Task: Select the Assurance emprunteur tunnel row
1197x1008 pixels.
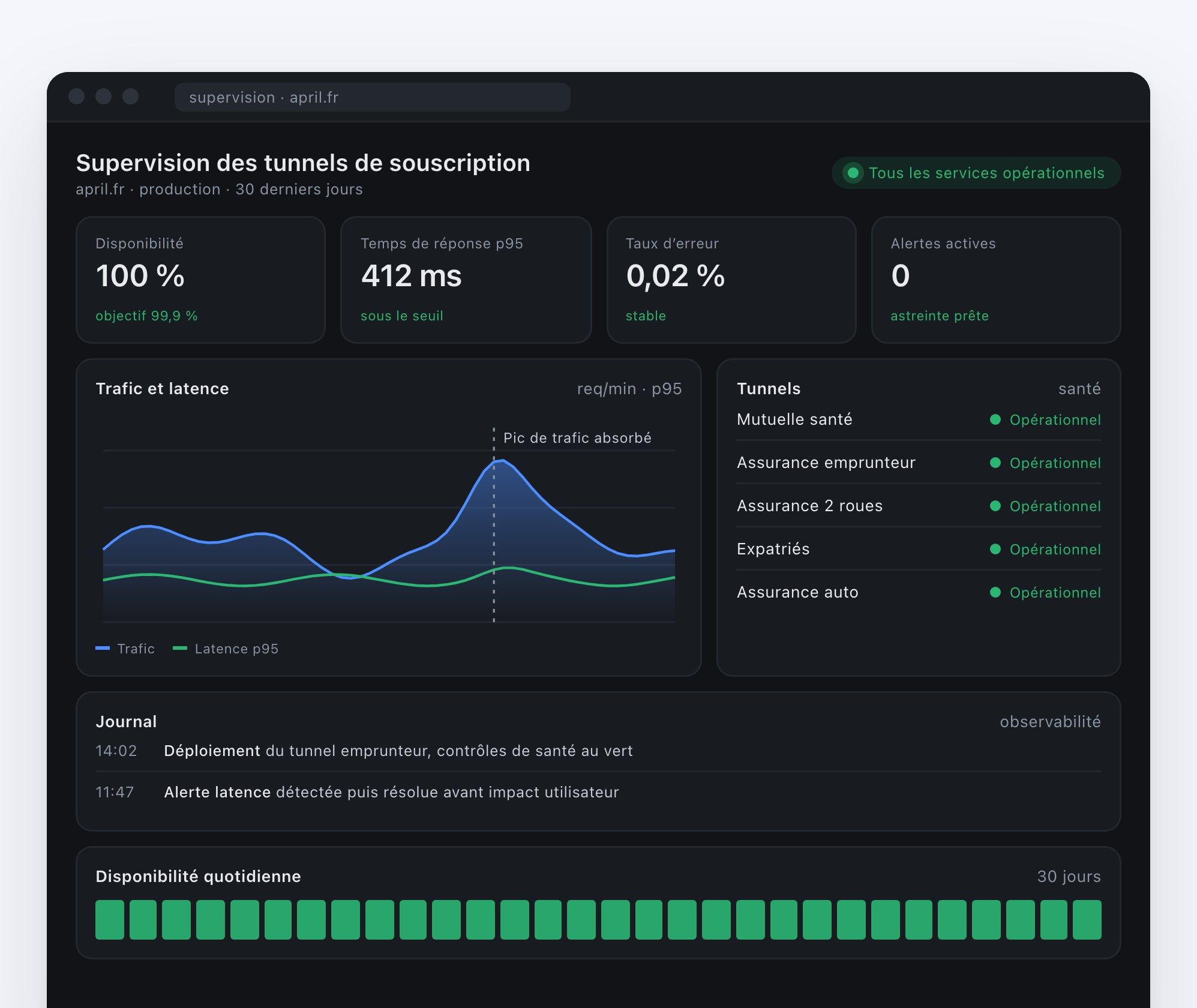Action: tap(919, 463)
